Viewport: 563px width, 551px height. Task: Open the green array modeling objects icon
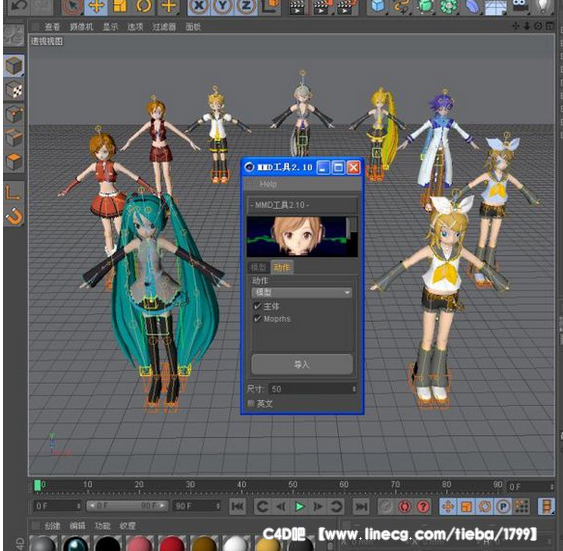pyautogui.click(x=449, y=6)
